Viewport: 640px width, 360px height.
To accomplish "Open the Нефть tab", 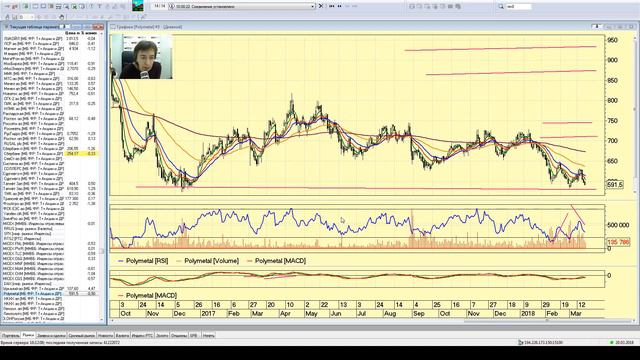I will click(x=209, y=336).
